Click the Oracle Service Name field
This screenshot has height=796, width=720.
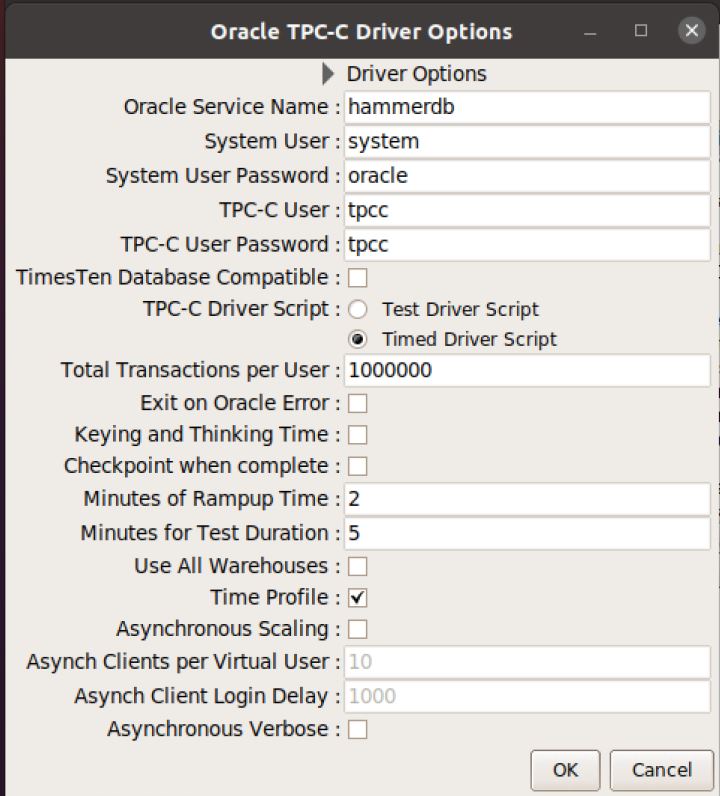point(526,107)
